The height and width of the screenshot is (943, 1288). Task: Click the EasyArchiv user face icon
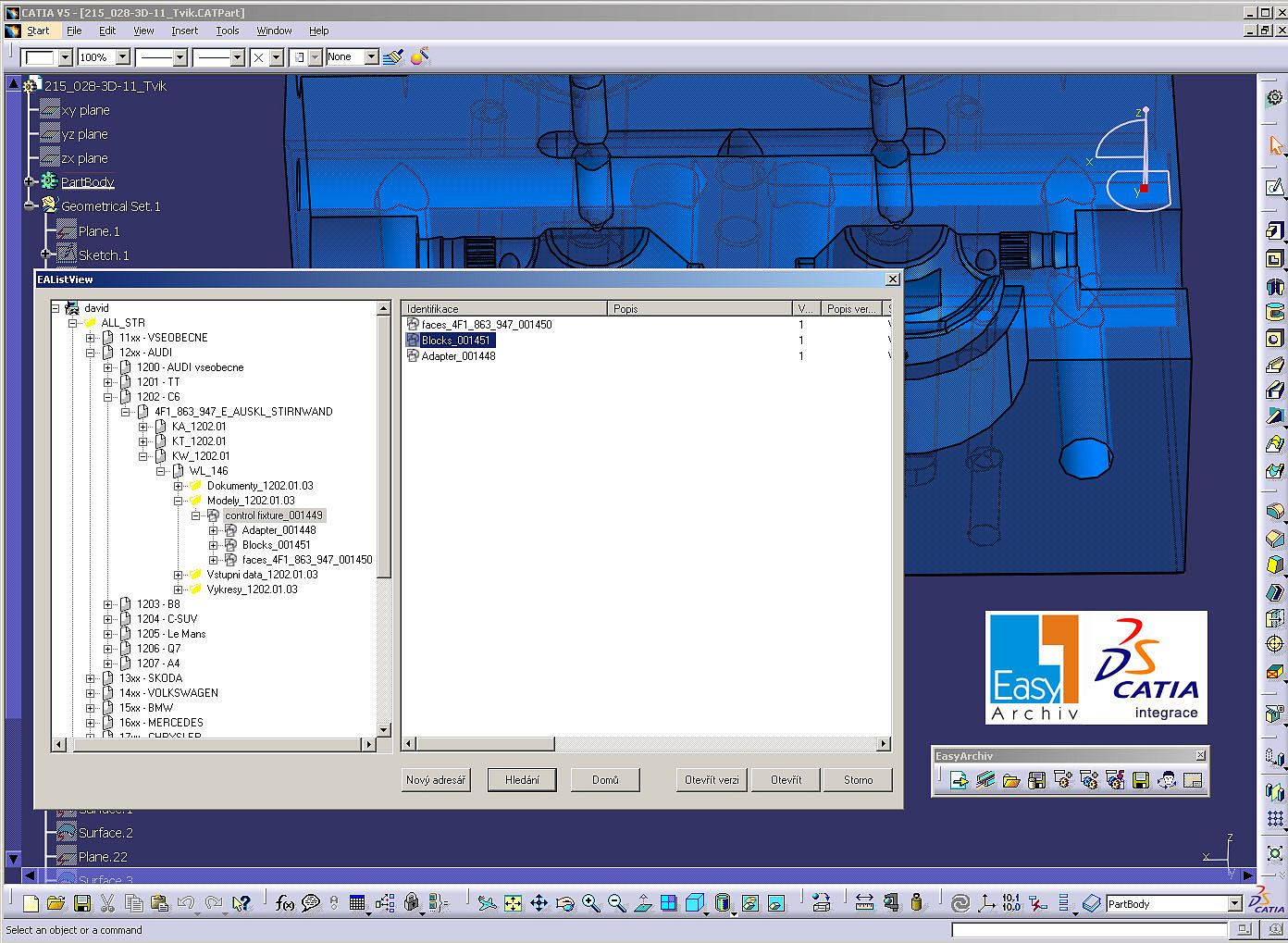coord(1167,780)
